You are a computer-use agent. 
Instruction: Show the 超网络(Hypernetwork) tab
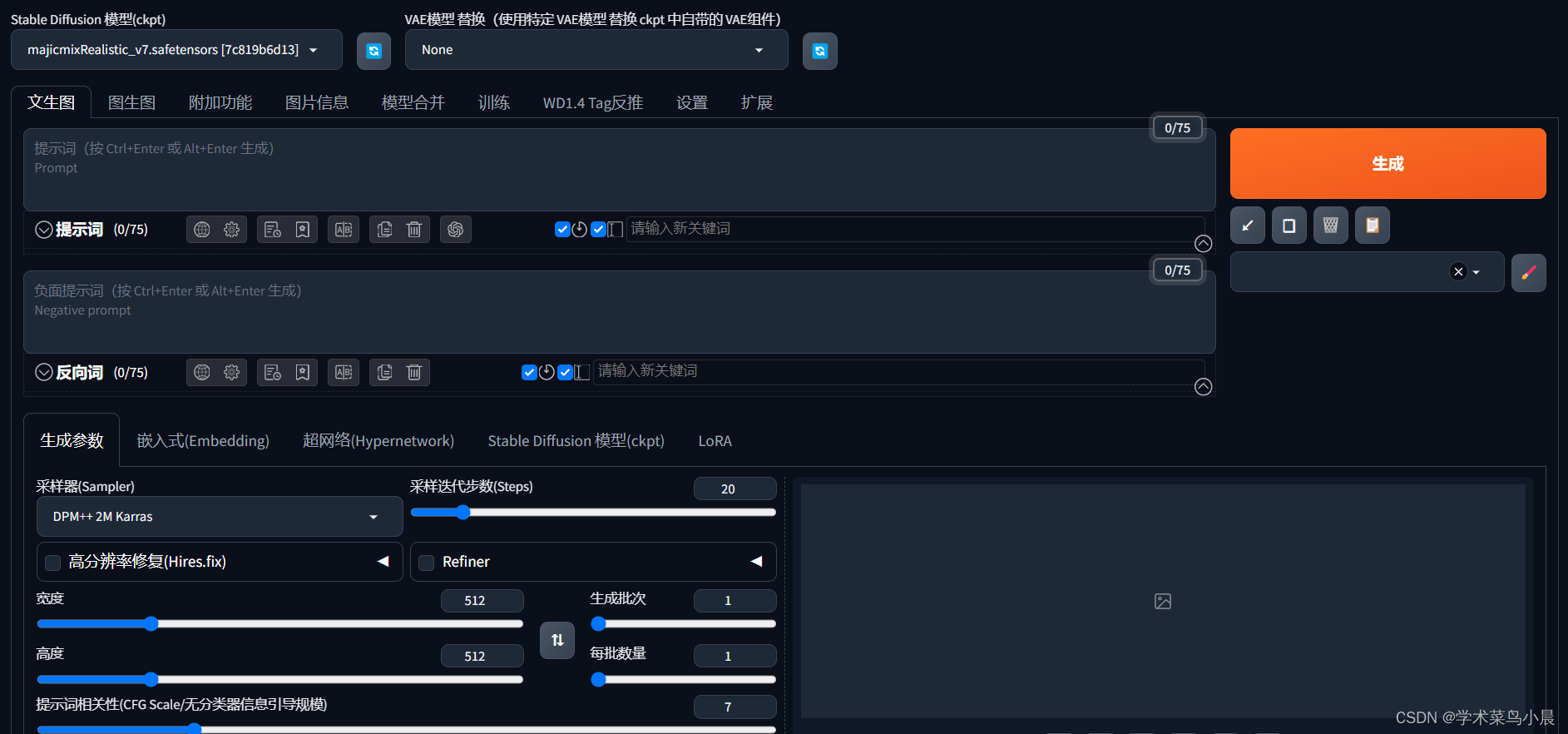click(378, 440)
